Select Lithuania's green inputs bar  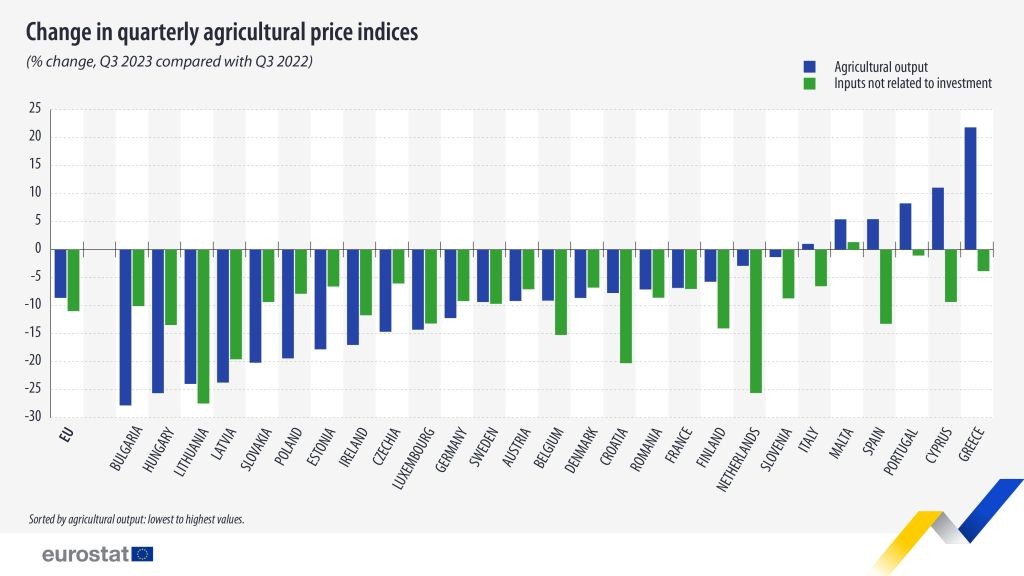point(203,326)
